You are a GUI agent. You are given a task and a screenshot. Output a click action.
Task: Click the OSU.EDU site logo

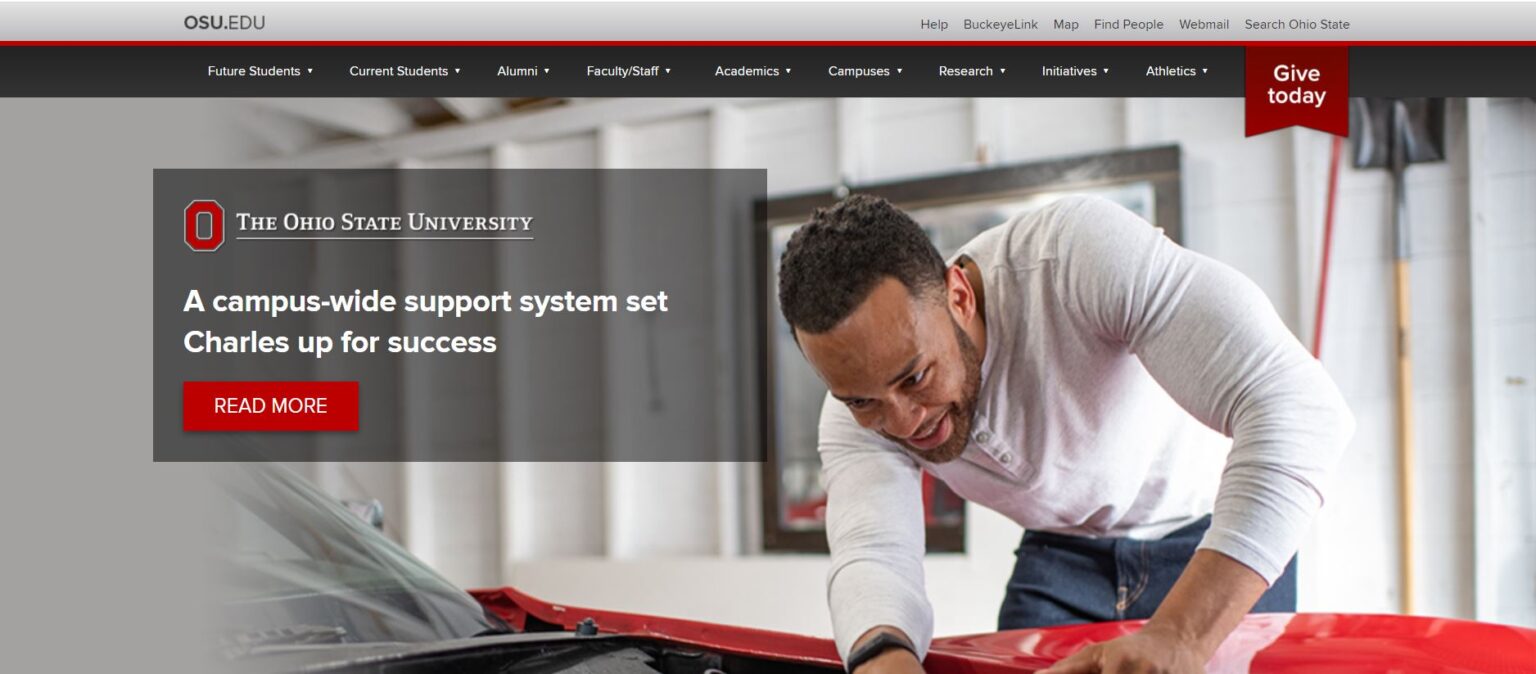224,23
